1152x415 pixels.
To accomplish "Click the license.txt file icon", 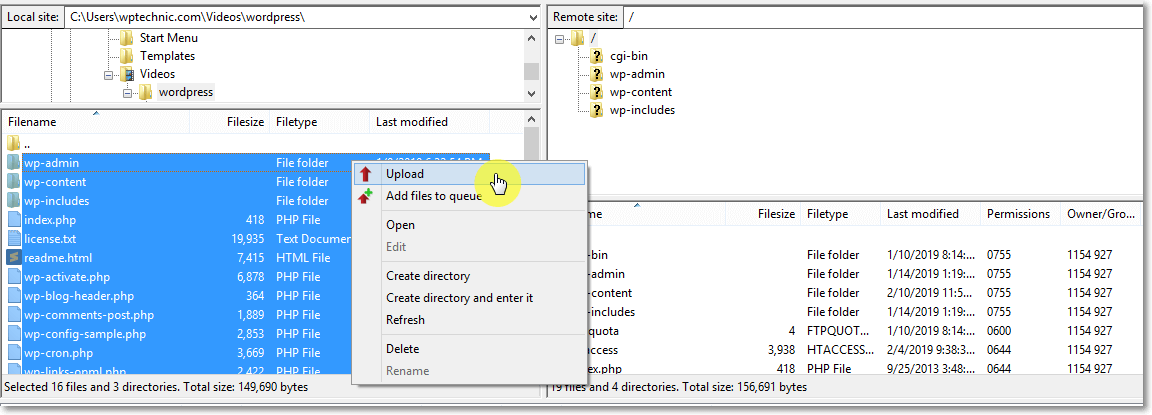I will [x=14, y=239].
